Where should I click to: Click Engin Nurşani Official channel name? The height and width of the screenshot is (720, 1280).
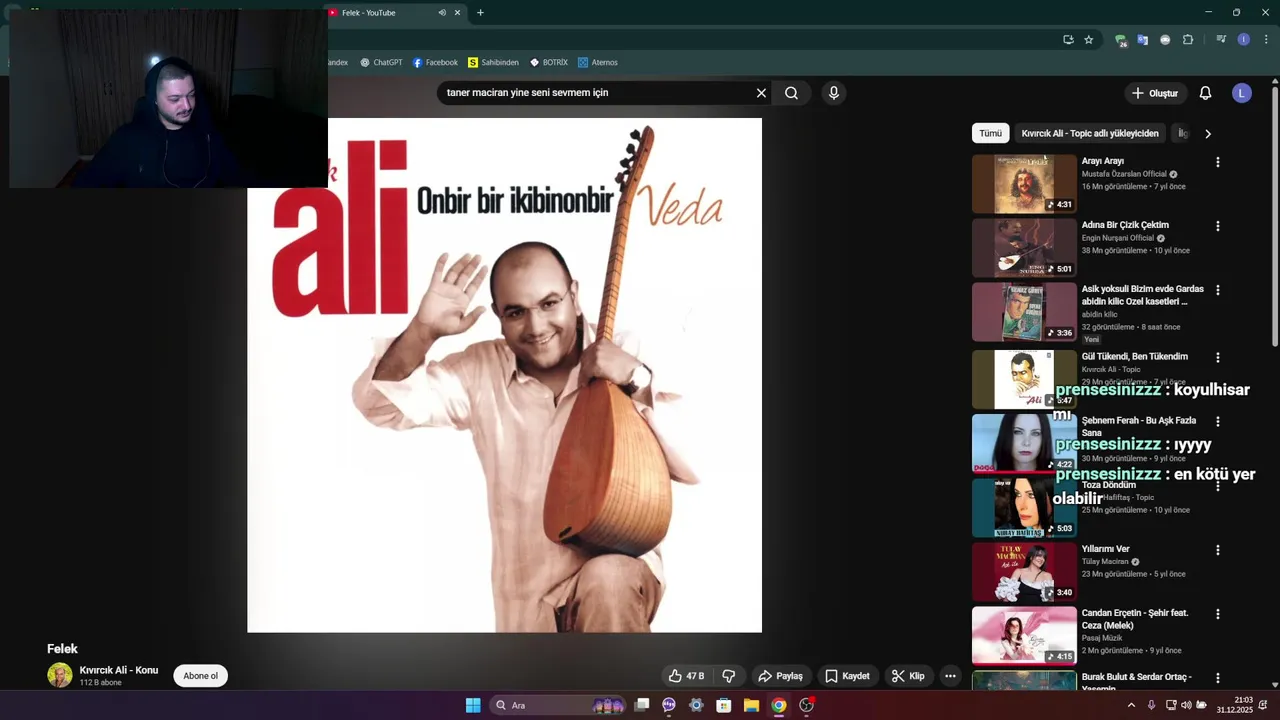tap(1118, 238)
